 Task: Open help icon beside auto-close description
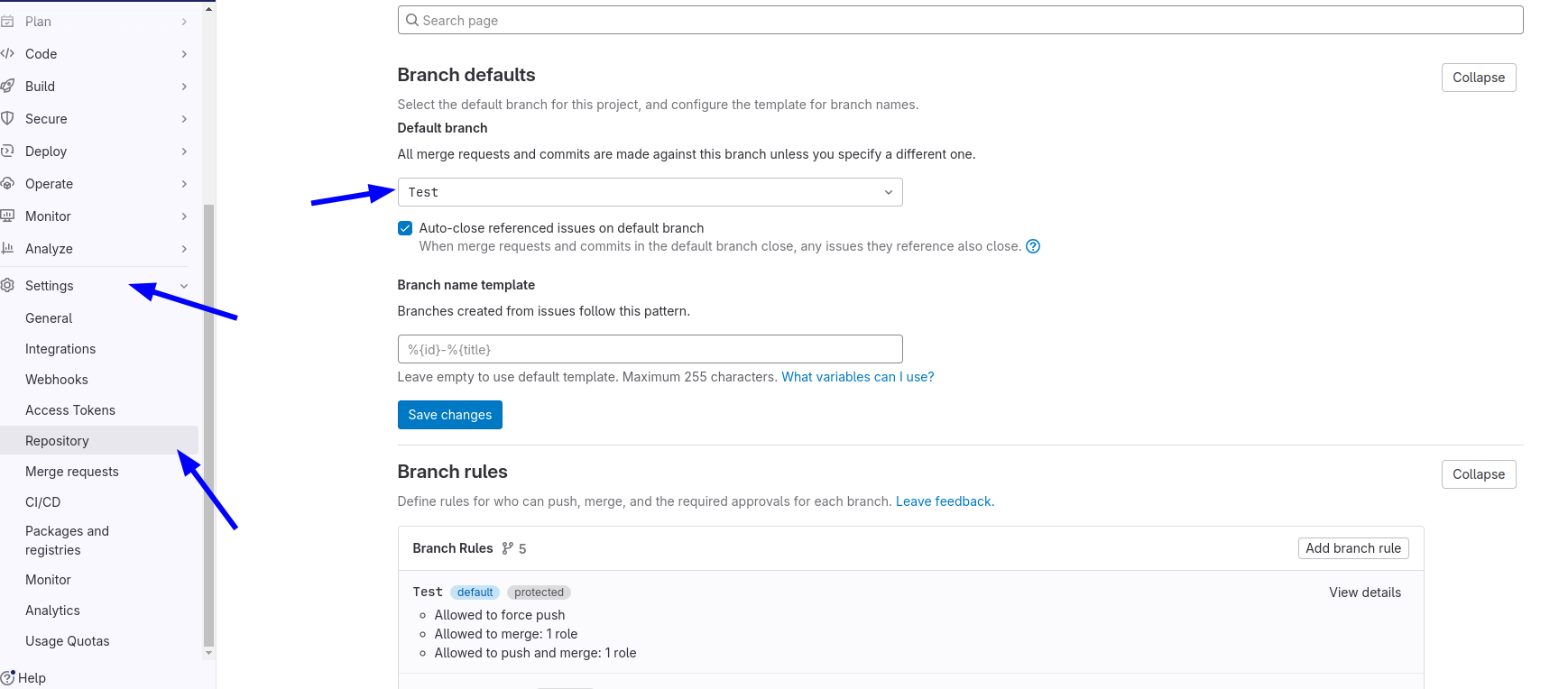point(1033,246)
